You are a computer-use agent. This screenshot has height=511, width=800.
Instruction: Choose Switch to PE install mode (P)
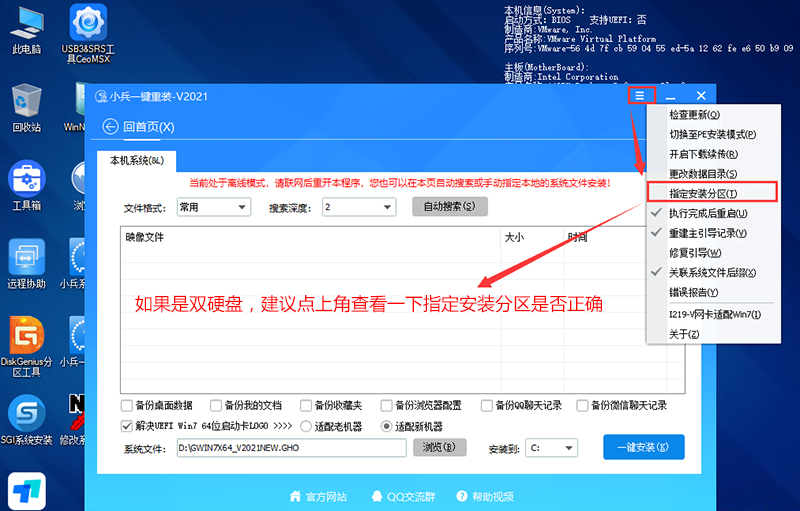(x=712, y=135)
